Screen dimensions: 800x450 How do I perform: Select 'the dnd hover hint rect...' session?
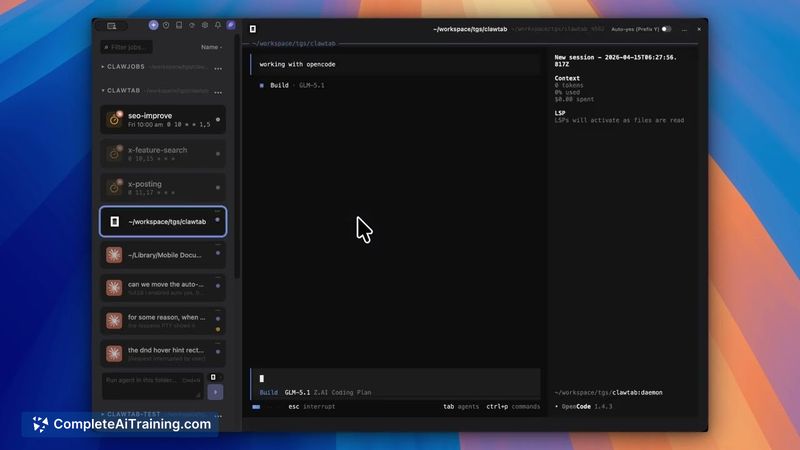coord(163,353)
